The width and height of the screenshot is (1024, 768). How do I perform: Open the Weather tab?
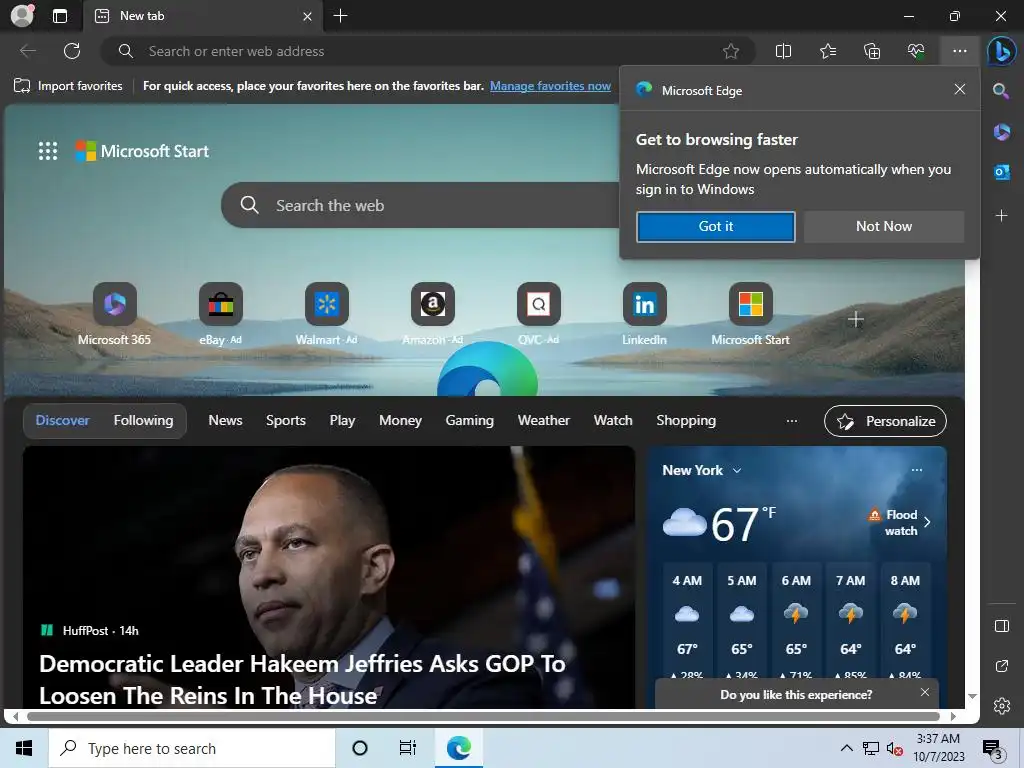pyautogui.click(x=543, y=421)
